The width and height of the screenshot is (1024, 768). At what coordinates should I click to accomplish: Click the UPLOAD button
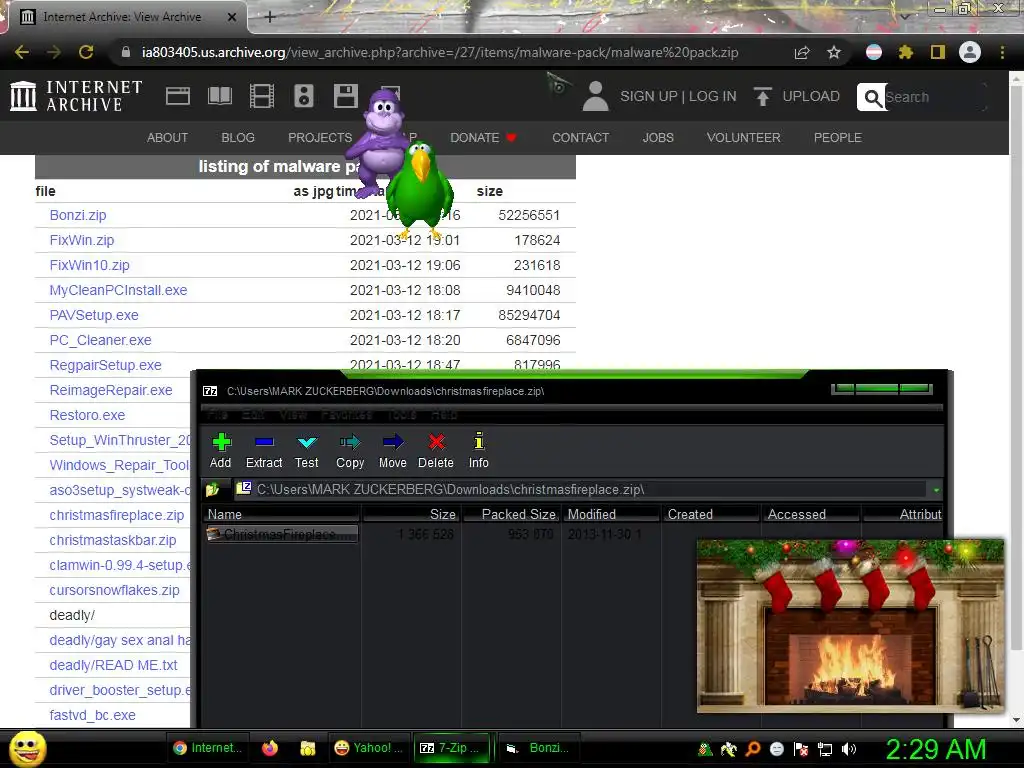pos(797,97)
